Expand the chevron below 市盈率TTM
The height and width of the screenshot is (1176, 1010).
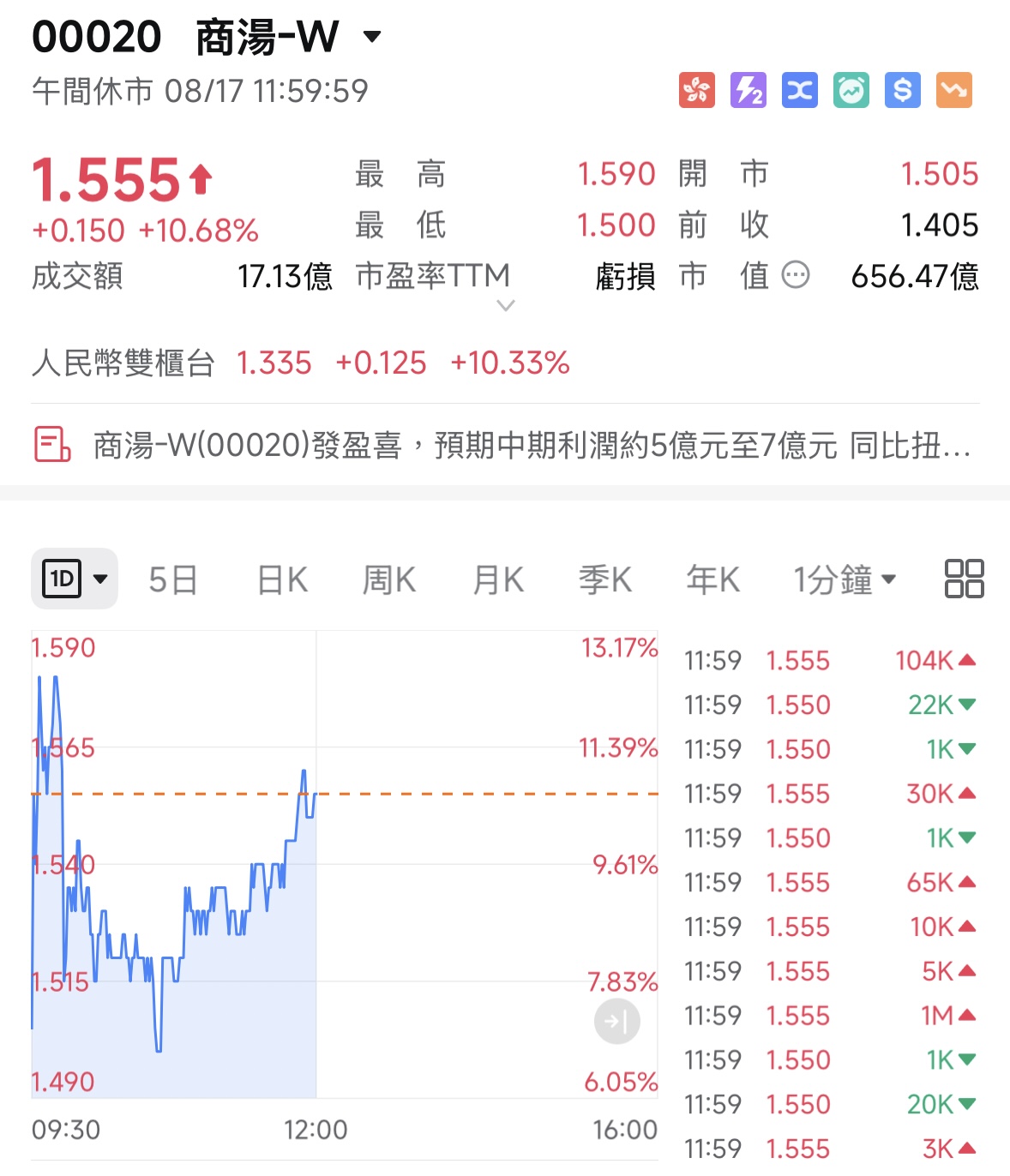pos(506,305)
